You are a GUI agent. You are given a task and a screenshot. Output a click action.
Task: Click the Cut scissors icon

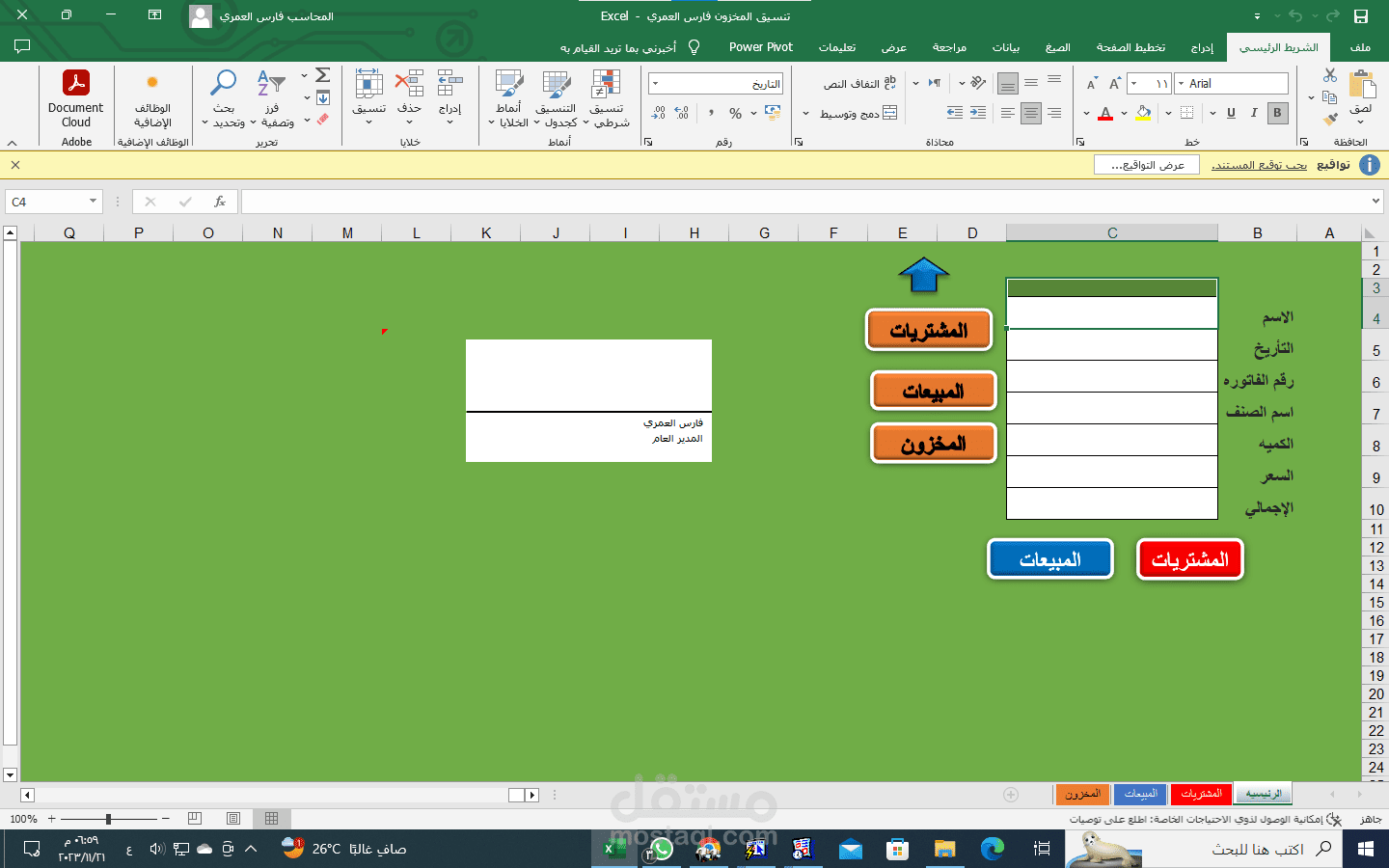[1330, 75]
